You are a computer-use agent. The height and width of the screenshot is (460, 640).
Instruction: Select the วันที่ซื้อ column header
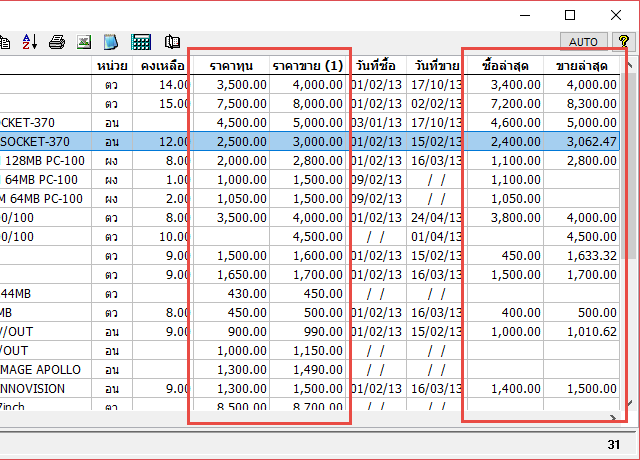tap(376, 66)
